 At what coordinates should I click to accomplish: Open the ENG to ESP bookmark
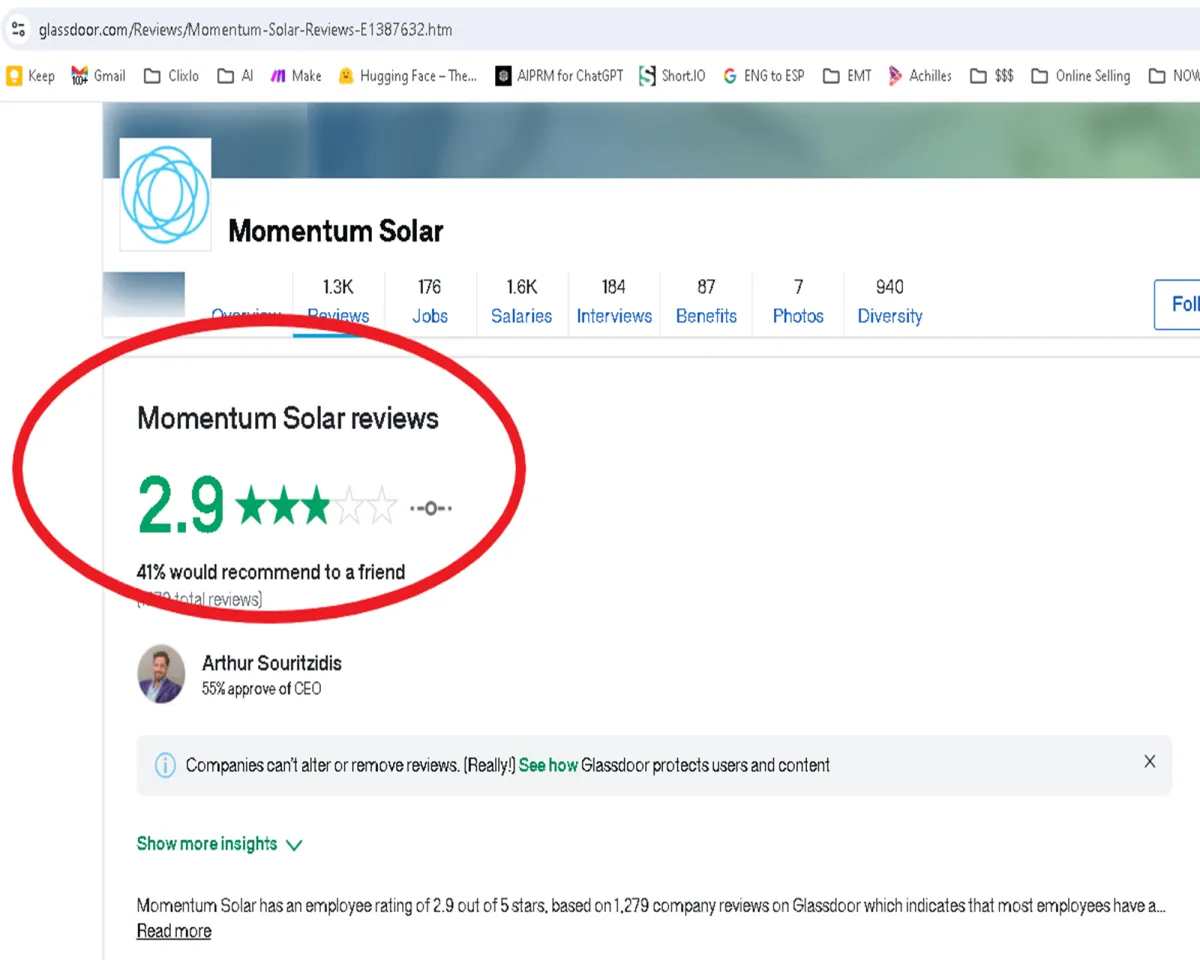[763, 76]
